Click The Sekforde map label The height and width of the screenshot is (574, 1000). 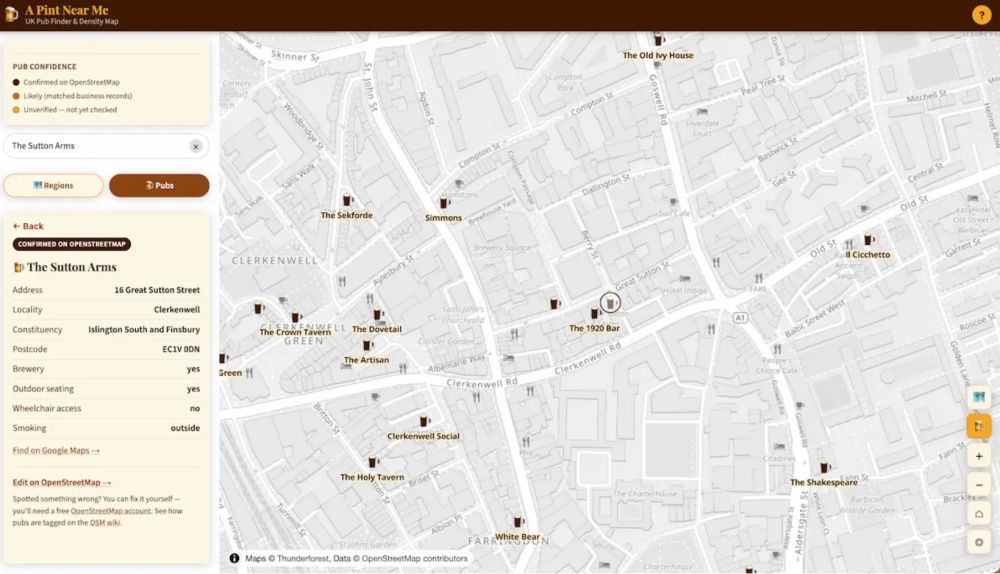tap(346, 215)
